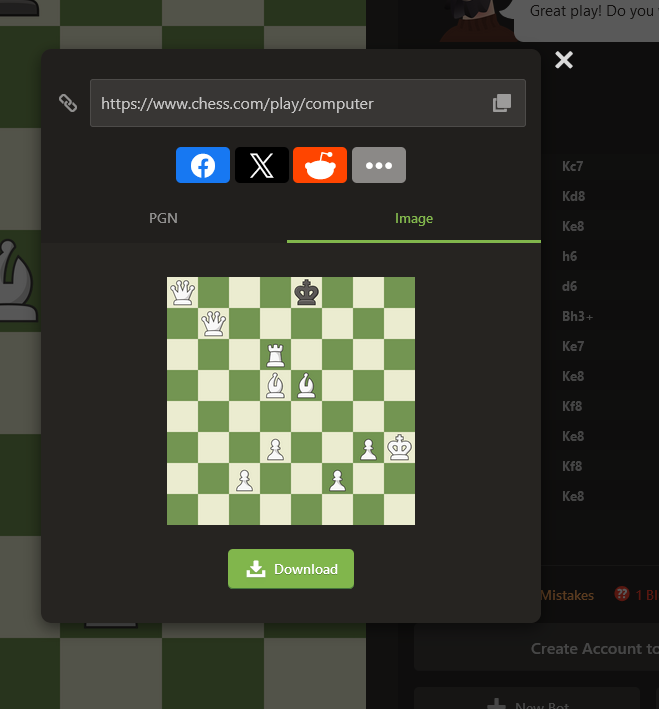The height and width of the screenshot is (709, 659).
Task: Click the white rook in the preview board
Action: pyautogui.click(x=275, y=355)
